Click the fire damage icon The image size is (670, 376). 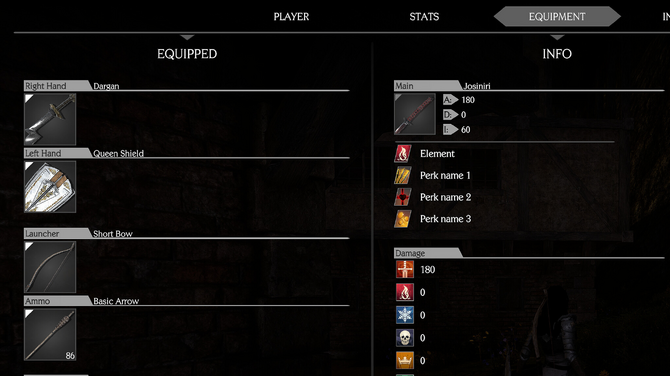point(405,292)
